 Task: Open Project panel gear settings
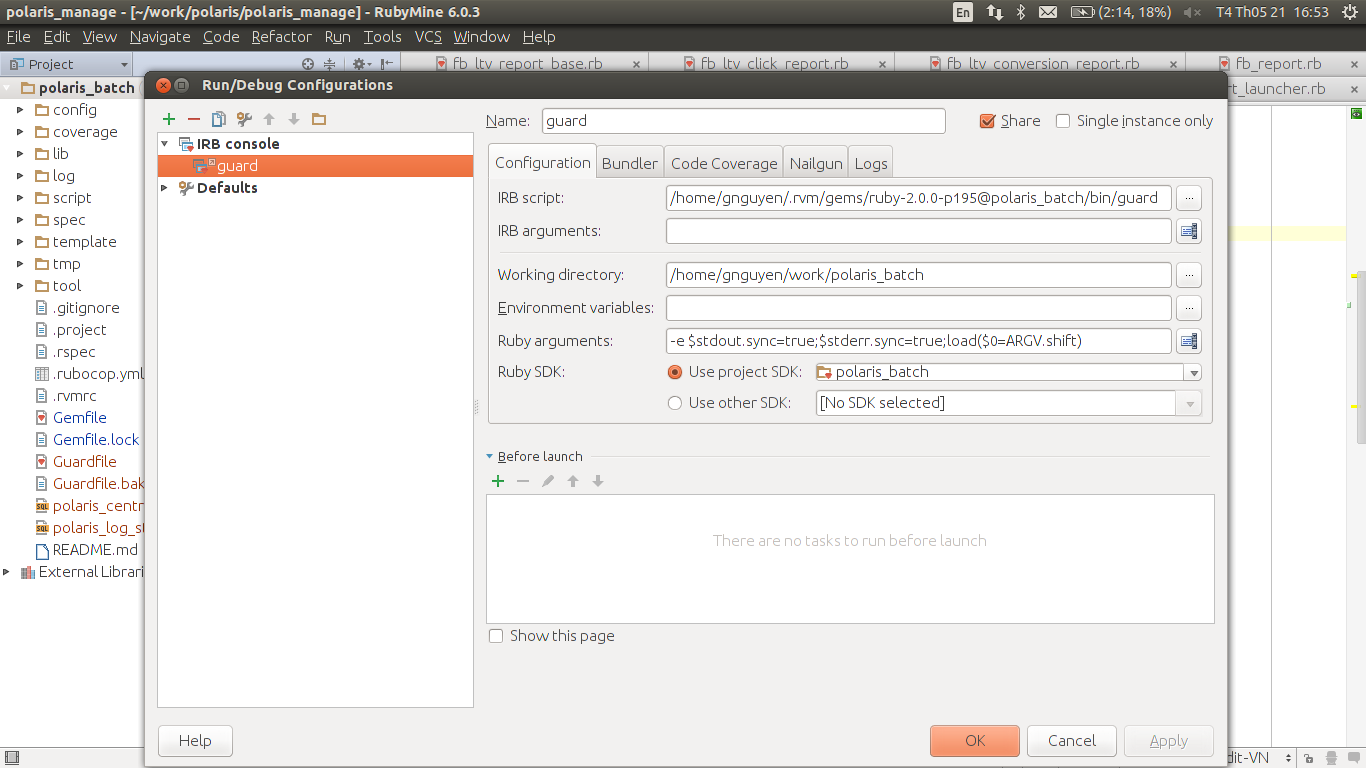pos(360,64)
